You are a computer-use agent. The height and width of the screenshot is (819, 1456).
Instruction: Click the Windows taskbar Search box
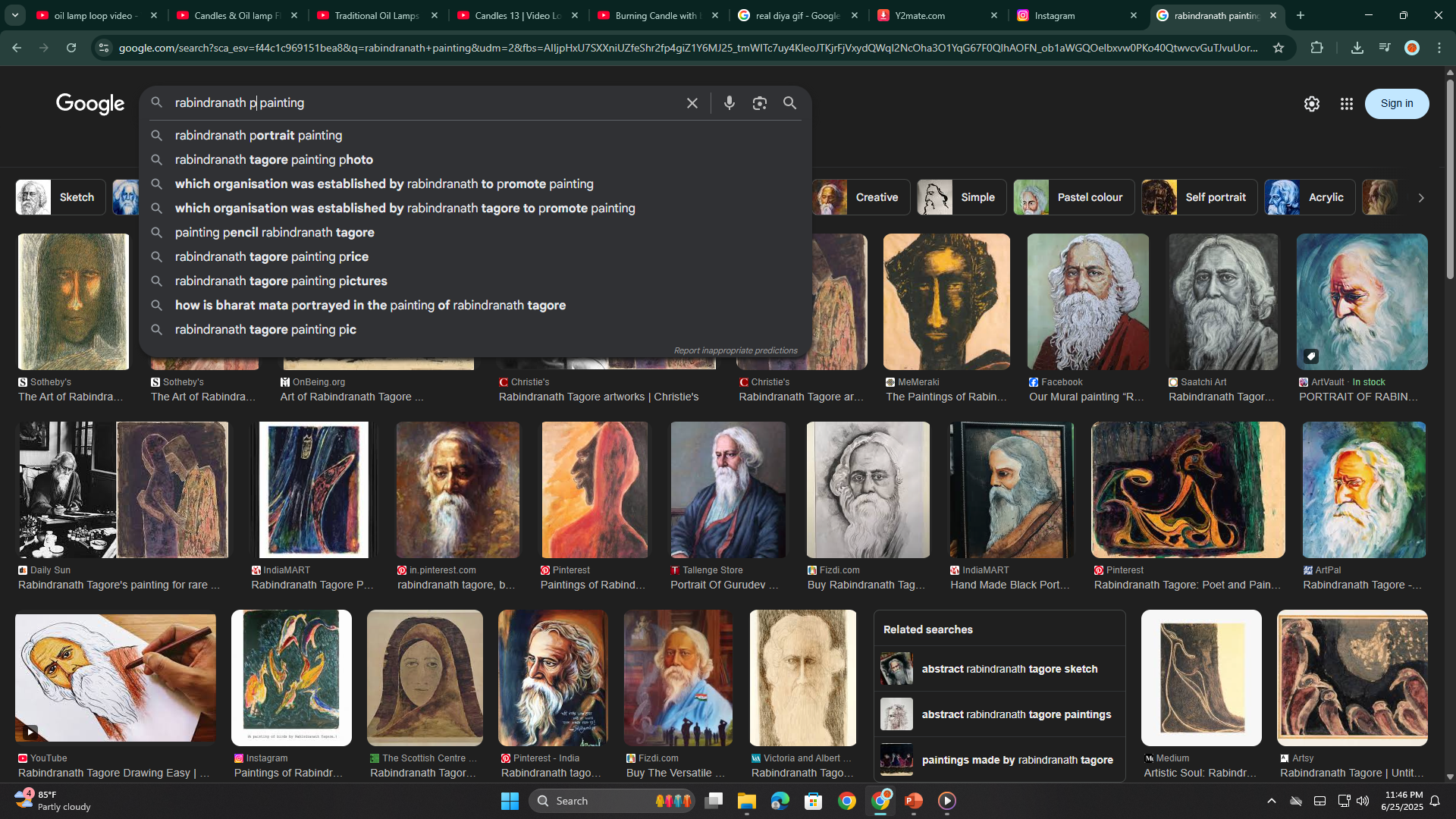612,801
